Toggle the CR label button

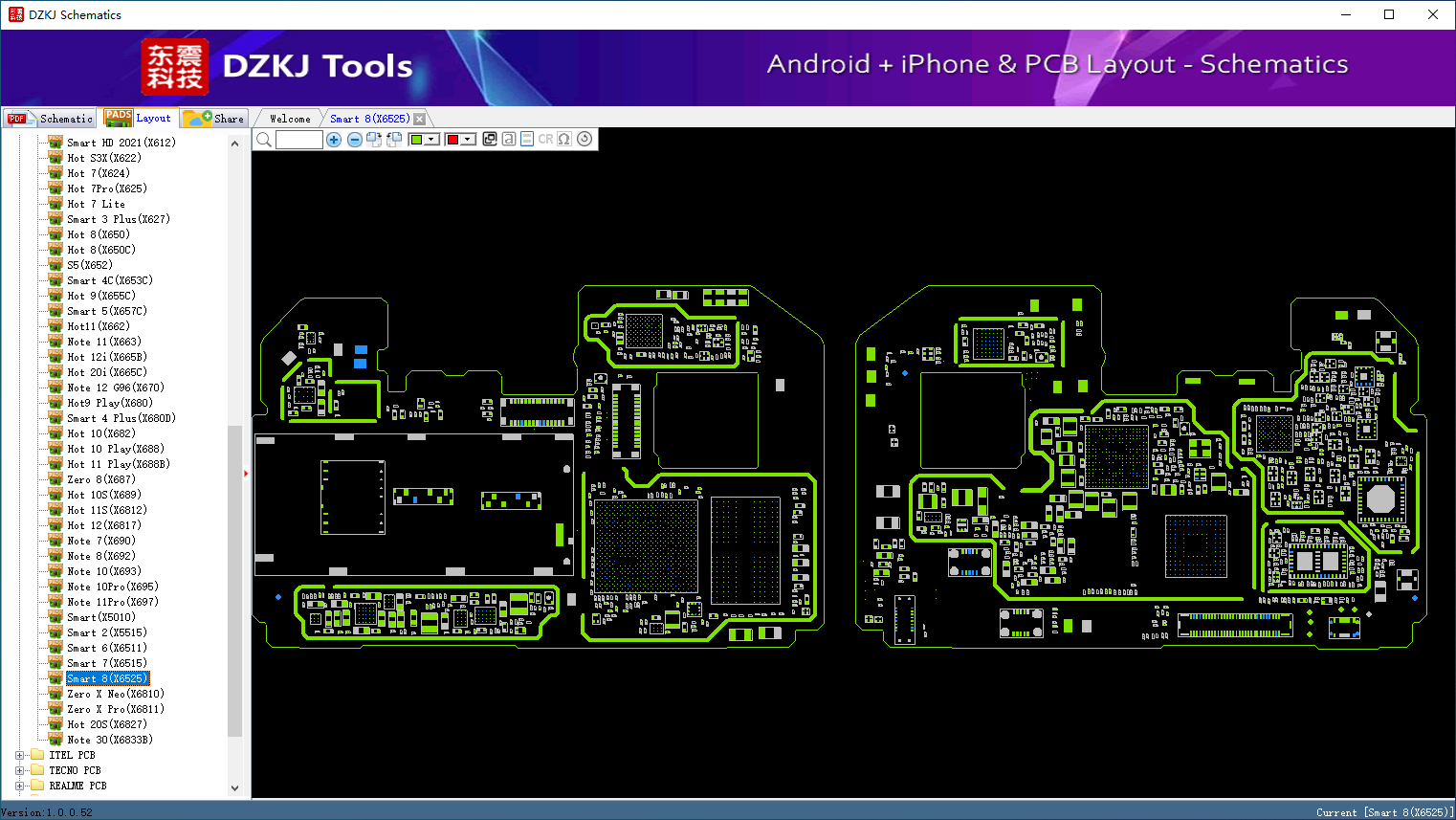(x=545, y=139)
